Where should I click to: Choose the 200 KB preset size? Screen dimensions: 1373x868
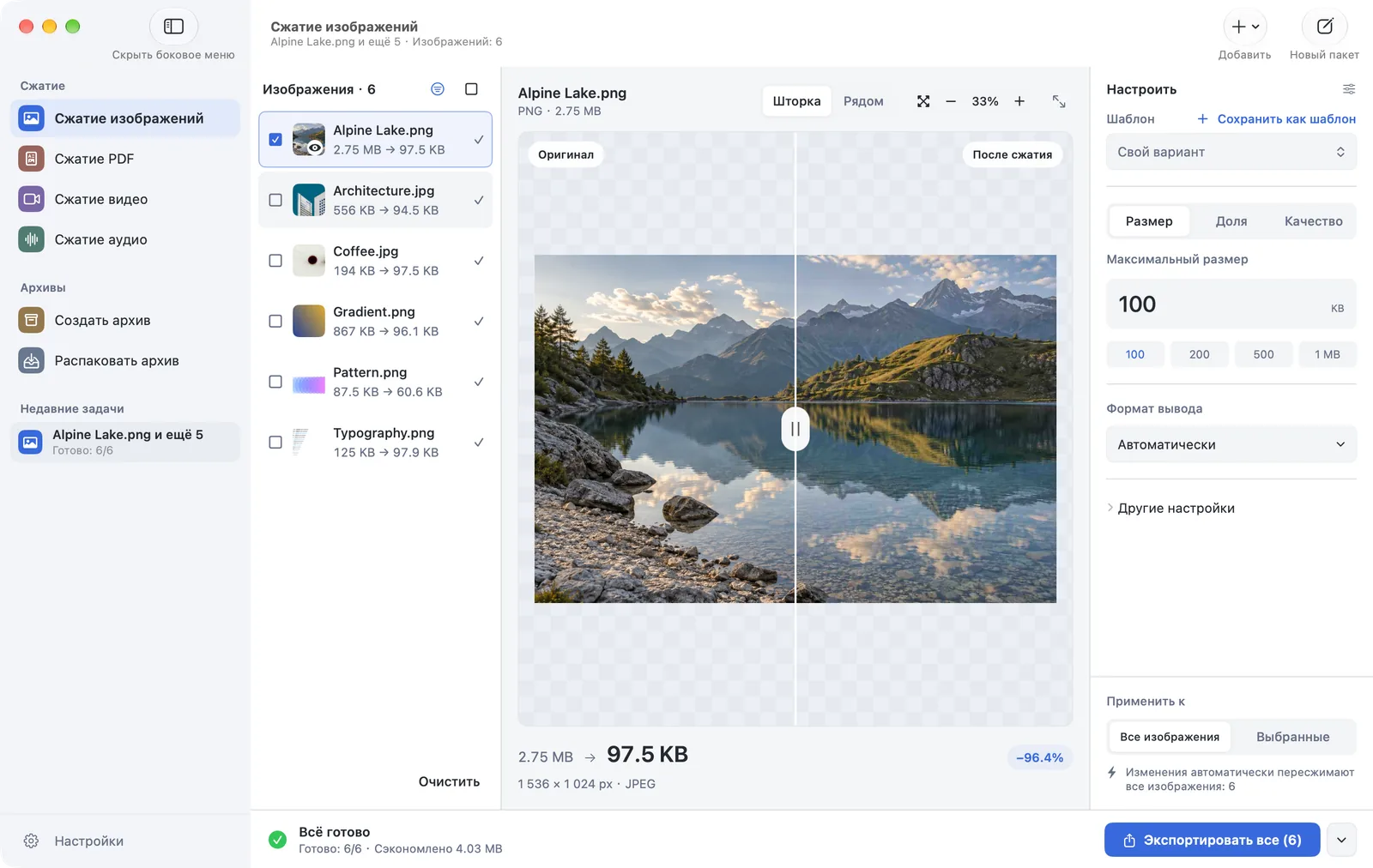click(x=1200, y=354)
